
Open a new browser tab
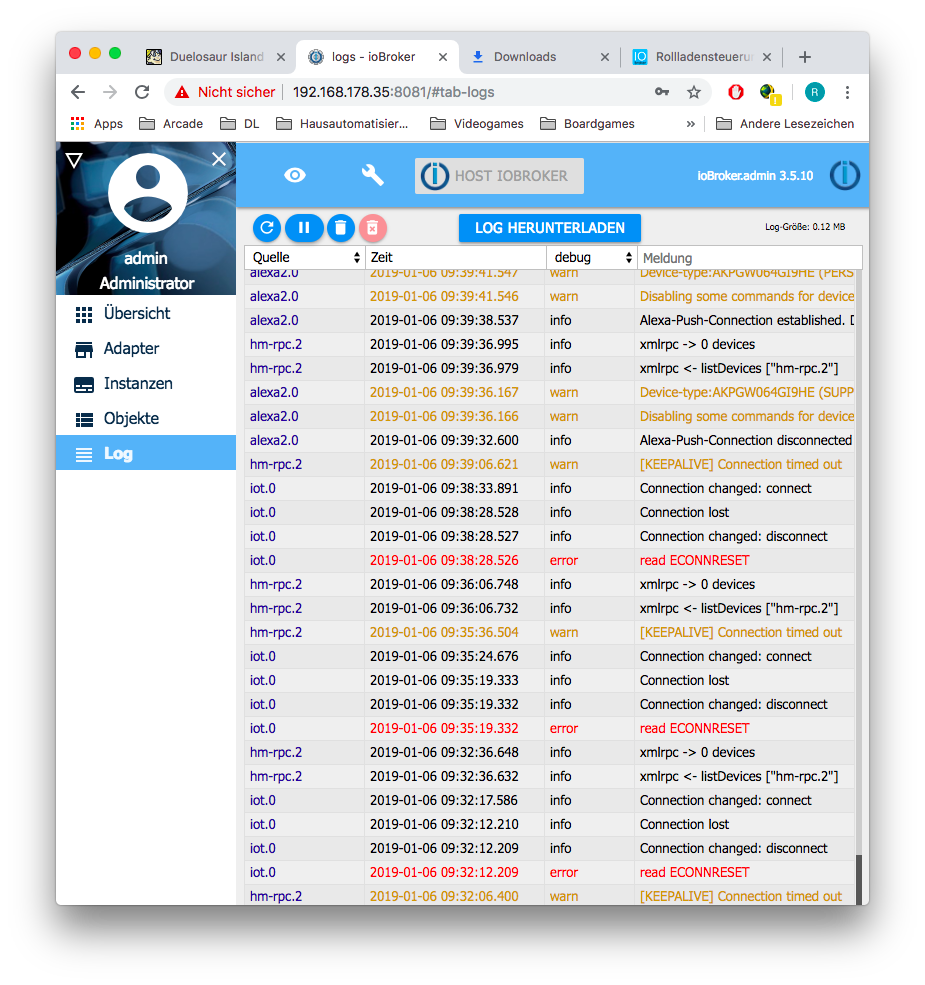pyautogui.click(x=805, y=57)
